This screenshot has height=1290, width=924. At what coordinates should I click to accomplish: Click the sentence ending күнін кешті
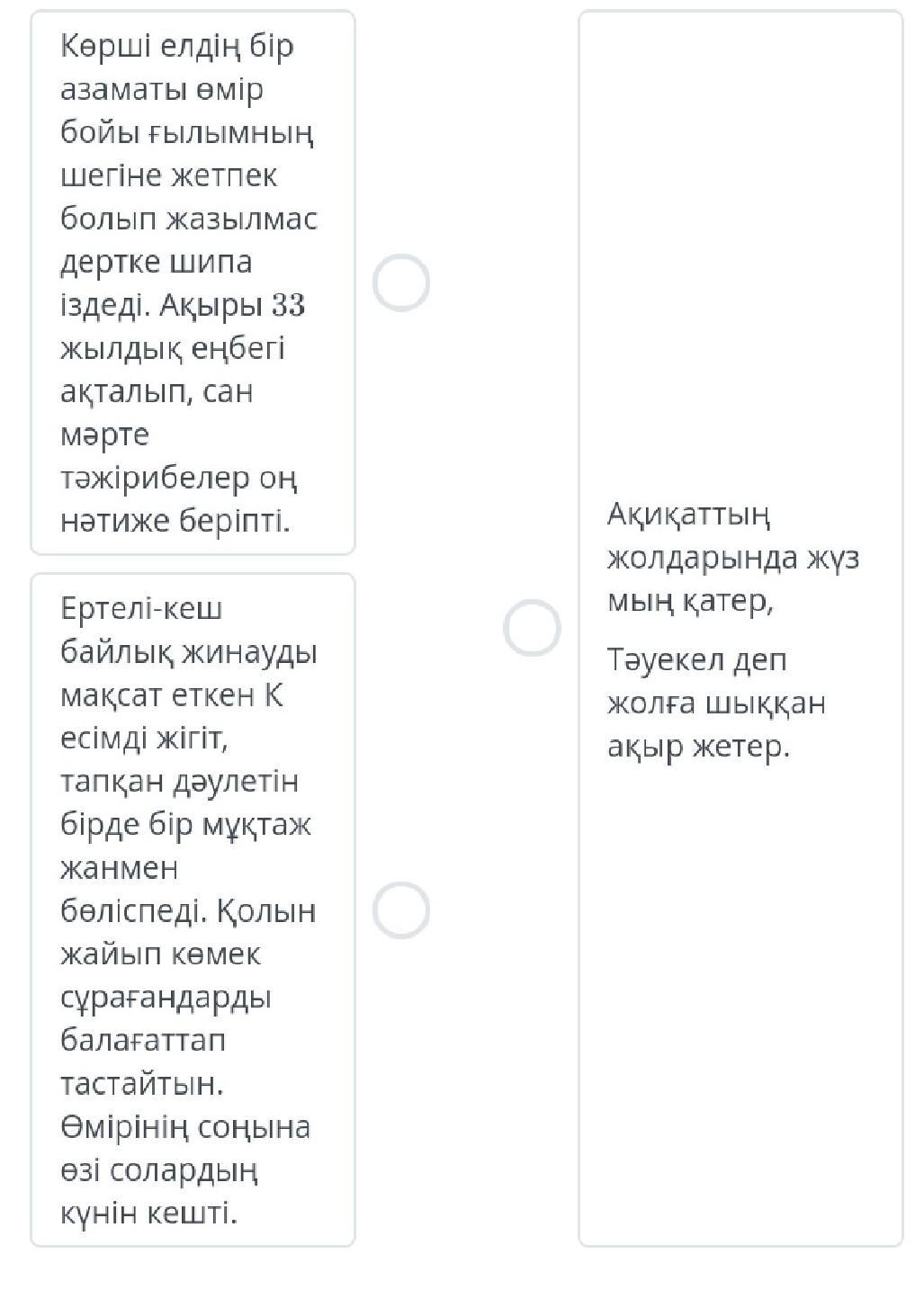click(x=148, y=1213)
